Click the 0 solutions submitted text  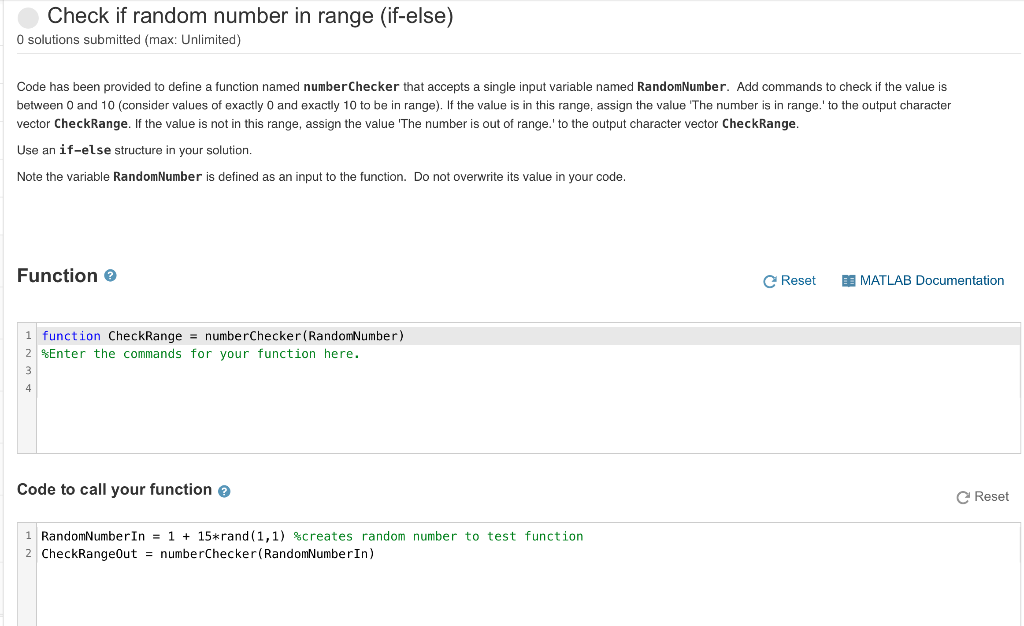pos(129,40)
